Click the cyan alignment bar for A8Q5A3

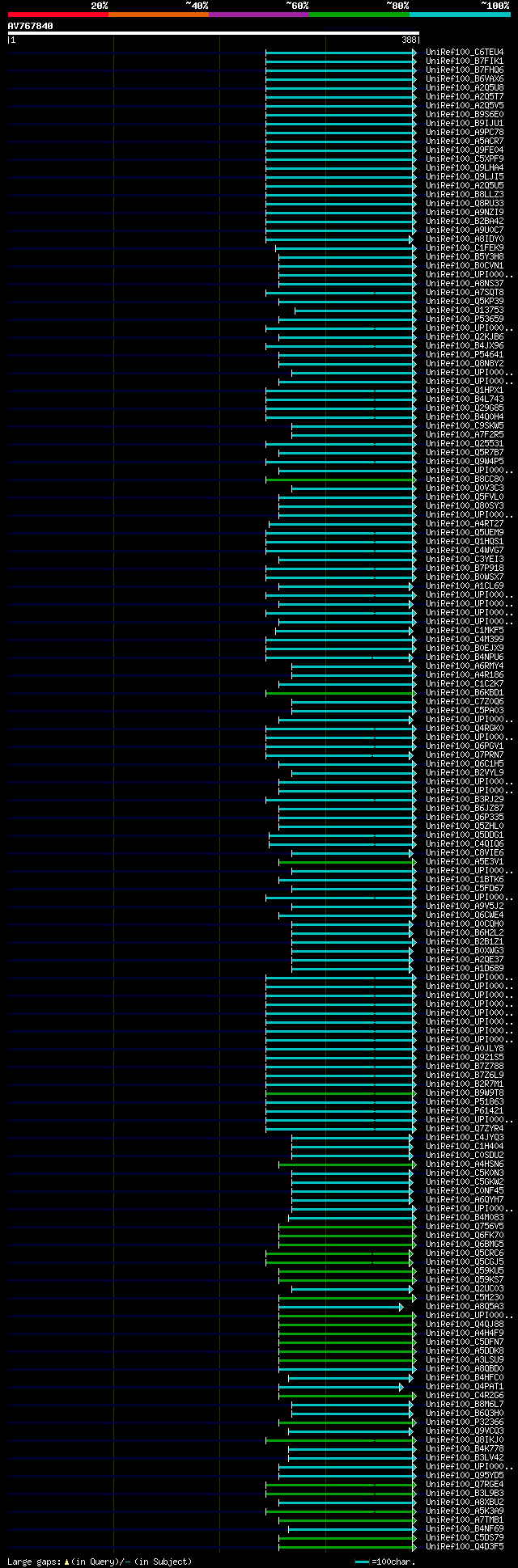pos(341,1307)
